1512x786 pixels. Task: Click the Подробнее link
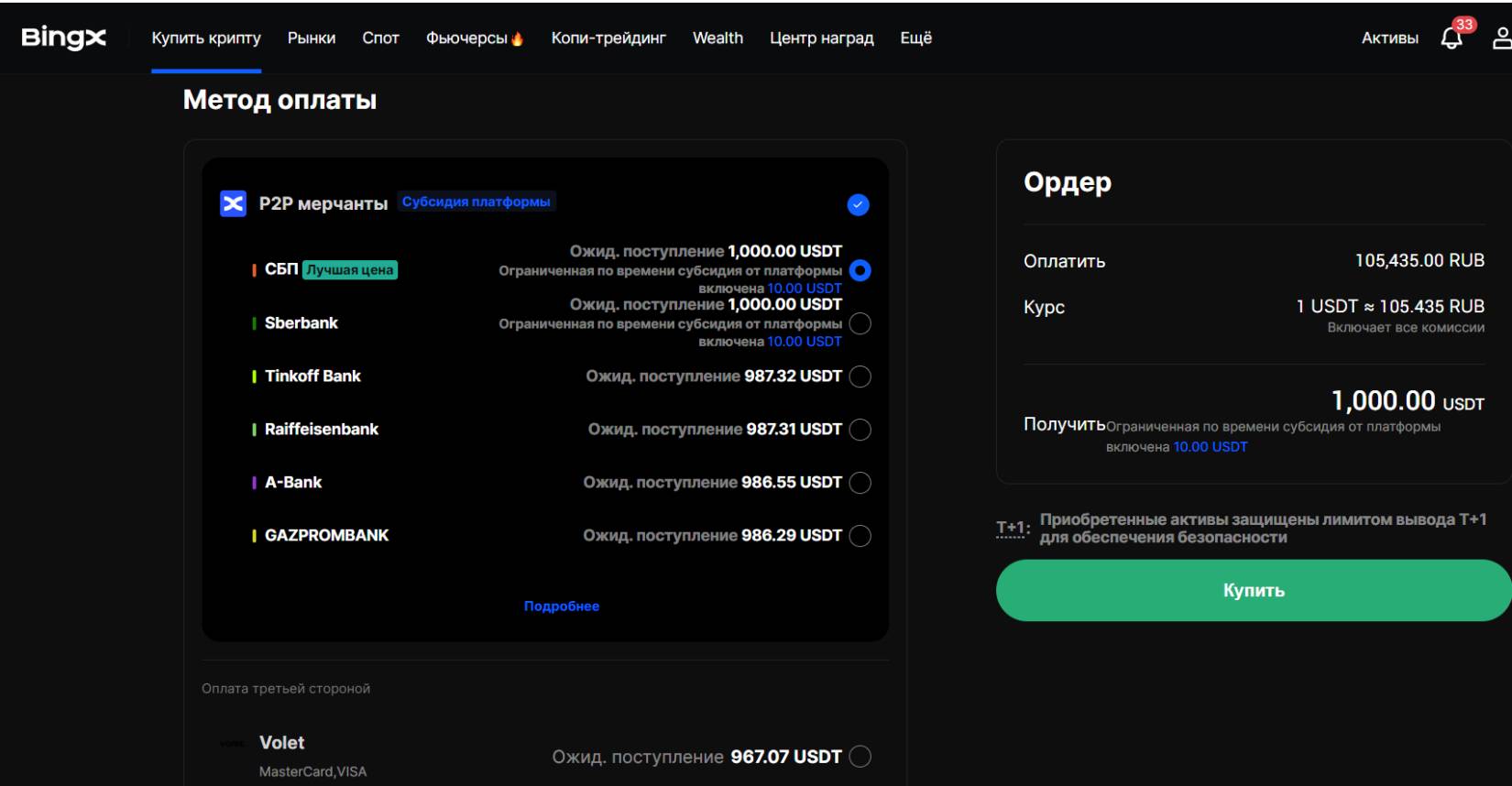[561, 606]
